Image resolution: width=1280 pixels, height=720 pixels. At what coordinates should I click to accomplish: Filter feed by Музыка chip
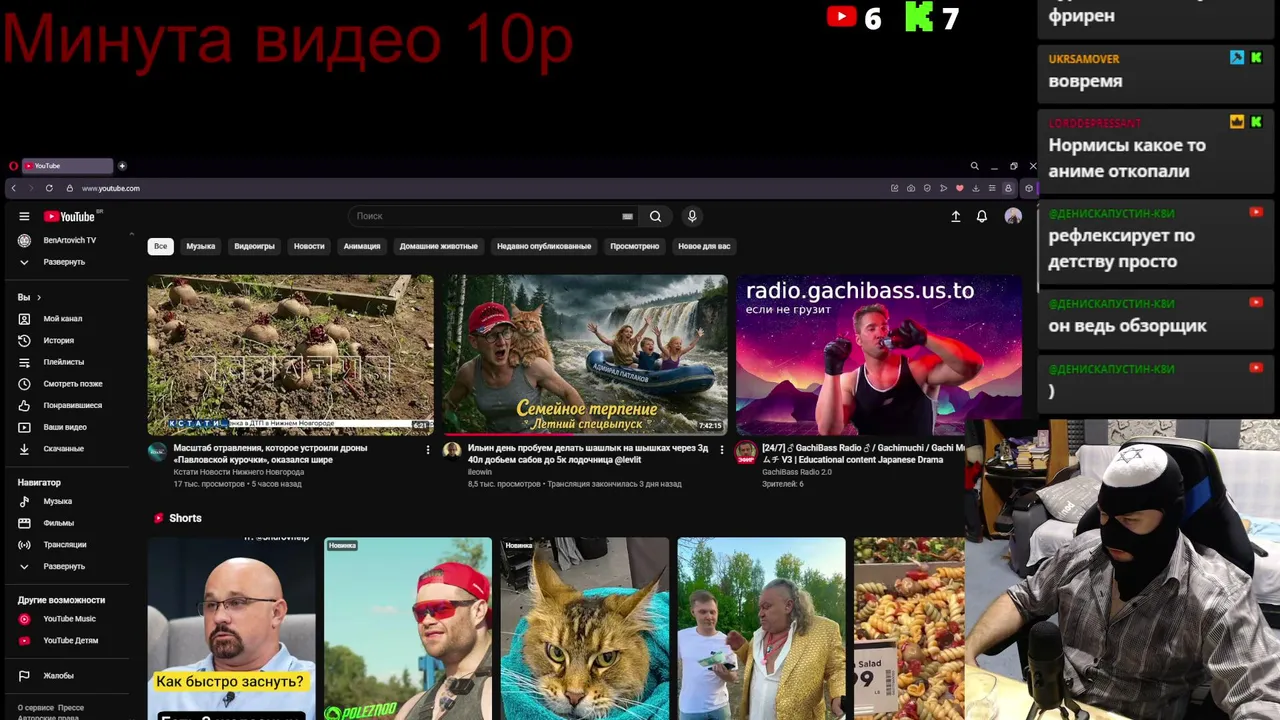pos(201,246)
